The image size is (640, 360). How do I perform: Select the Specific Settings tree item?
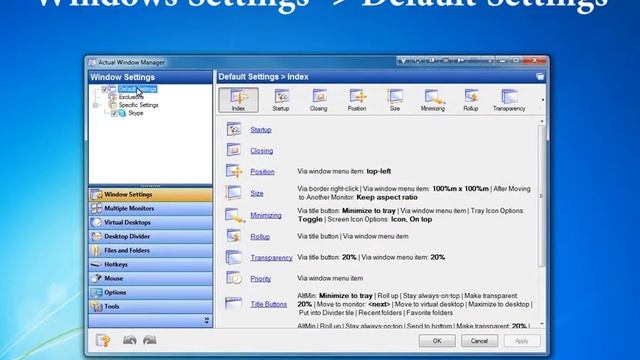pyautogui.click(x=138, y=105)
